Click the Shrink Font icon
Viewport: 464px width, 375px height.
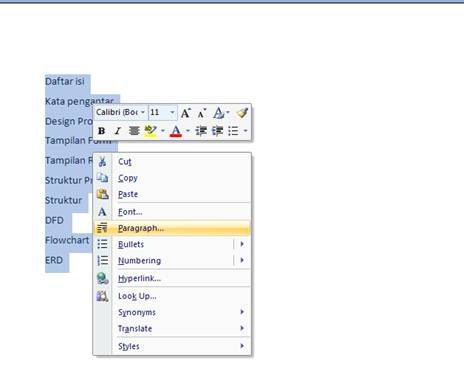tap(202, 113)
